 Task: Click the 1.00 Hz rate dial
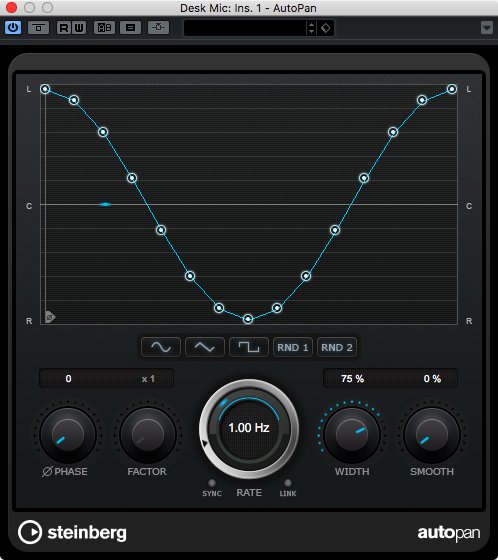(x=249, y=428)
